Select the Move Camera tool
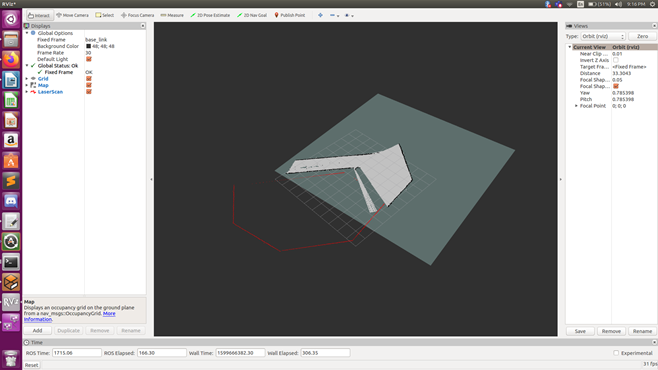Image resolution: width=658 pixels, height=370 pixels. point(73,15)
